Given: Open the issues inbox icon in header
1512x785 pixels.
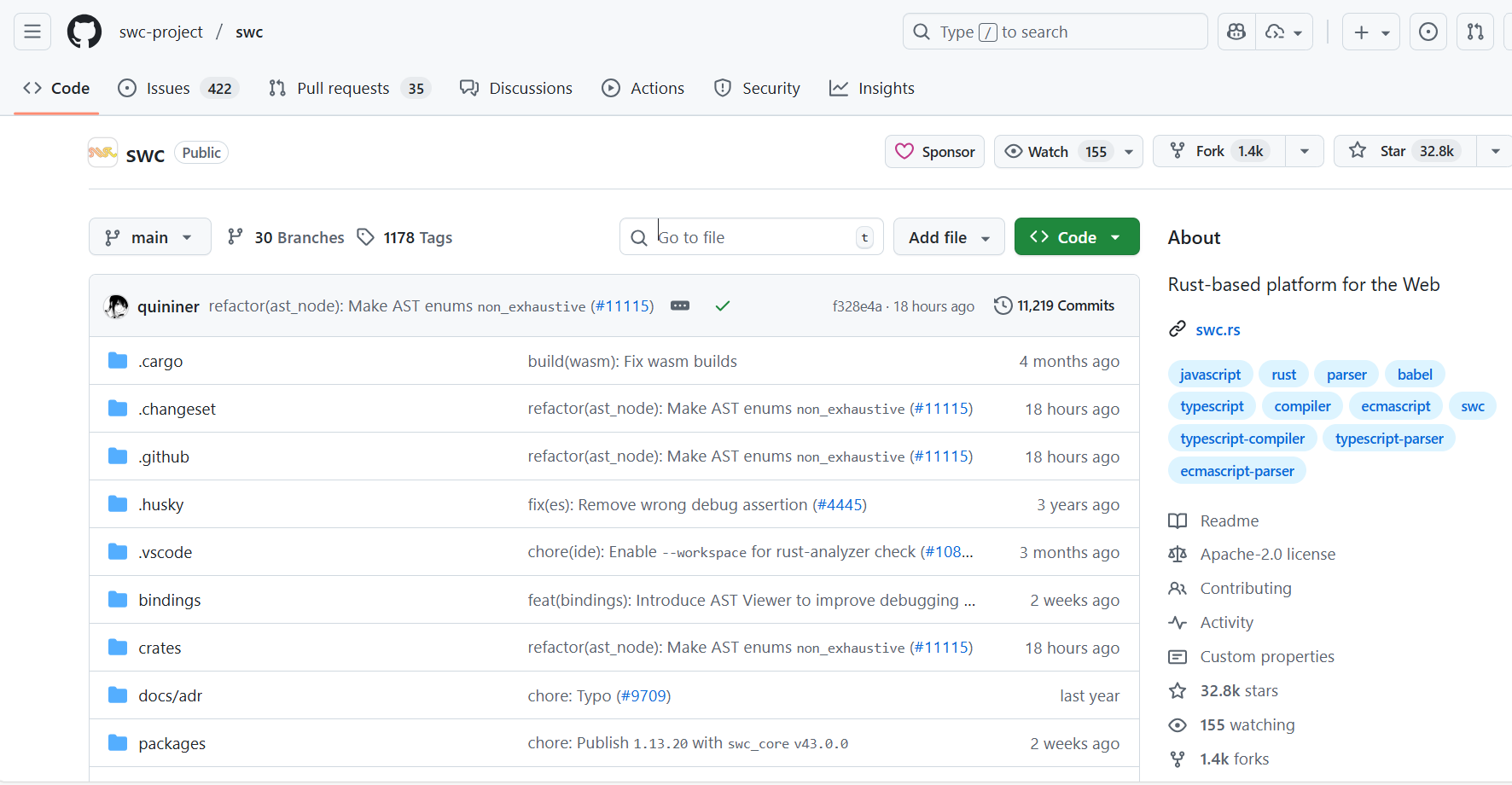Looking at the screenshot, I should [1428, 32].
